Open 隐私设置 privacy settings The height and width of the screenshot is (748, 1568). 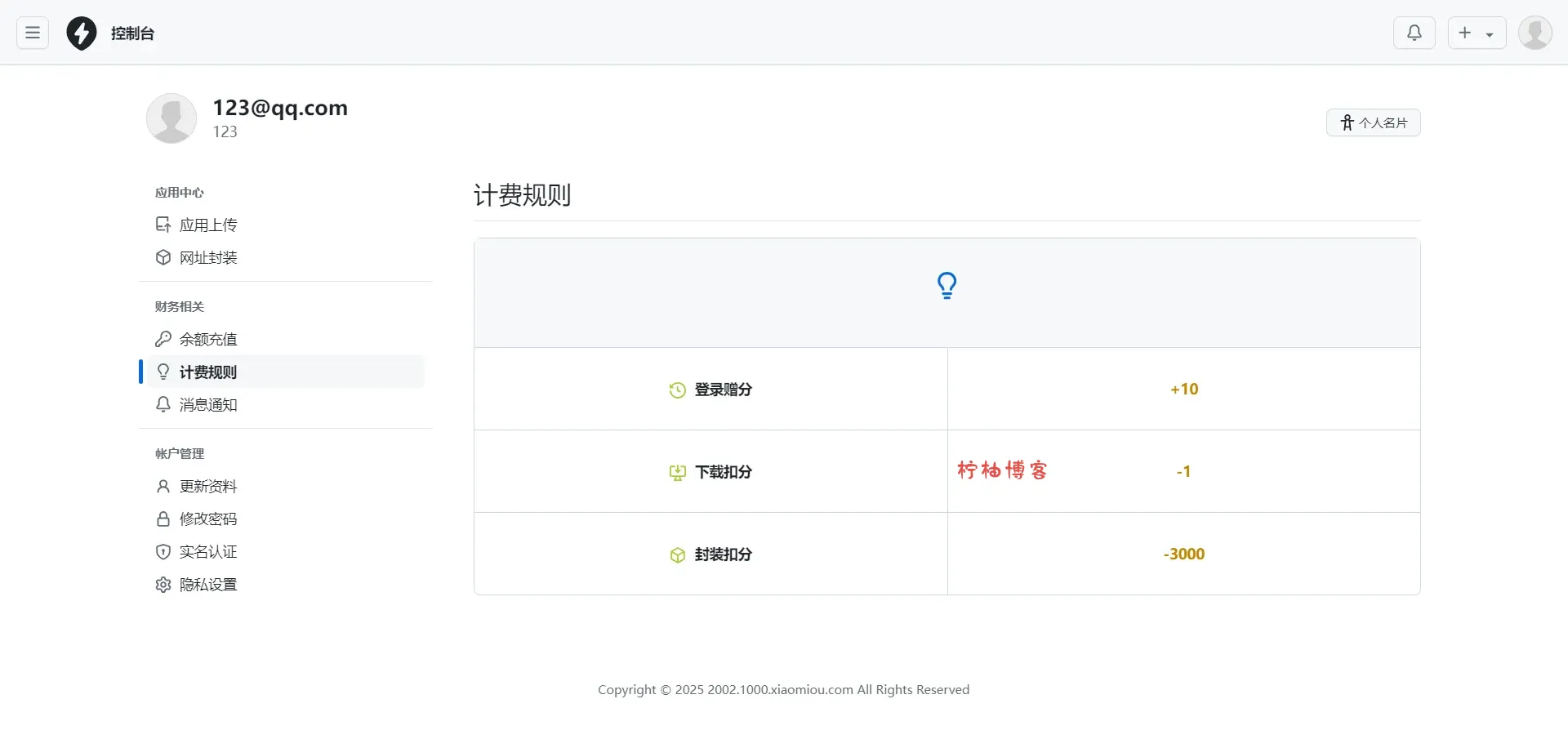pyautogui.click(x=207, y=584)
